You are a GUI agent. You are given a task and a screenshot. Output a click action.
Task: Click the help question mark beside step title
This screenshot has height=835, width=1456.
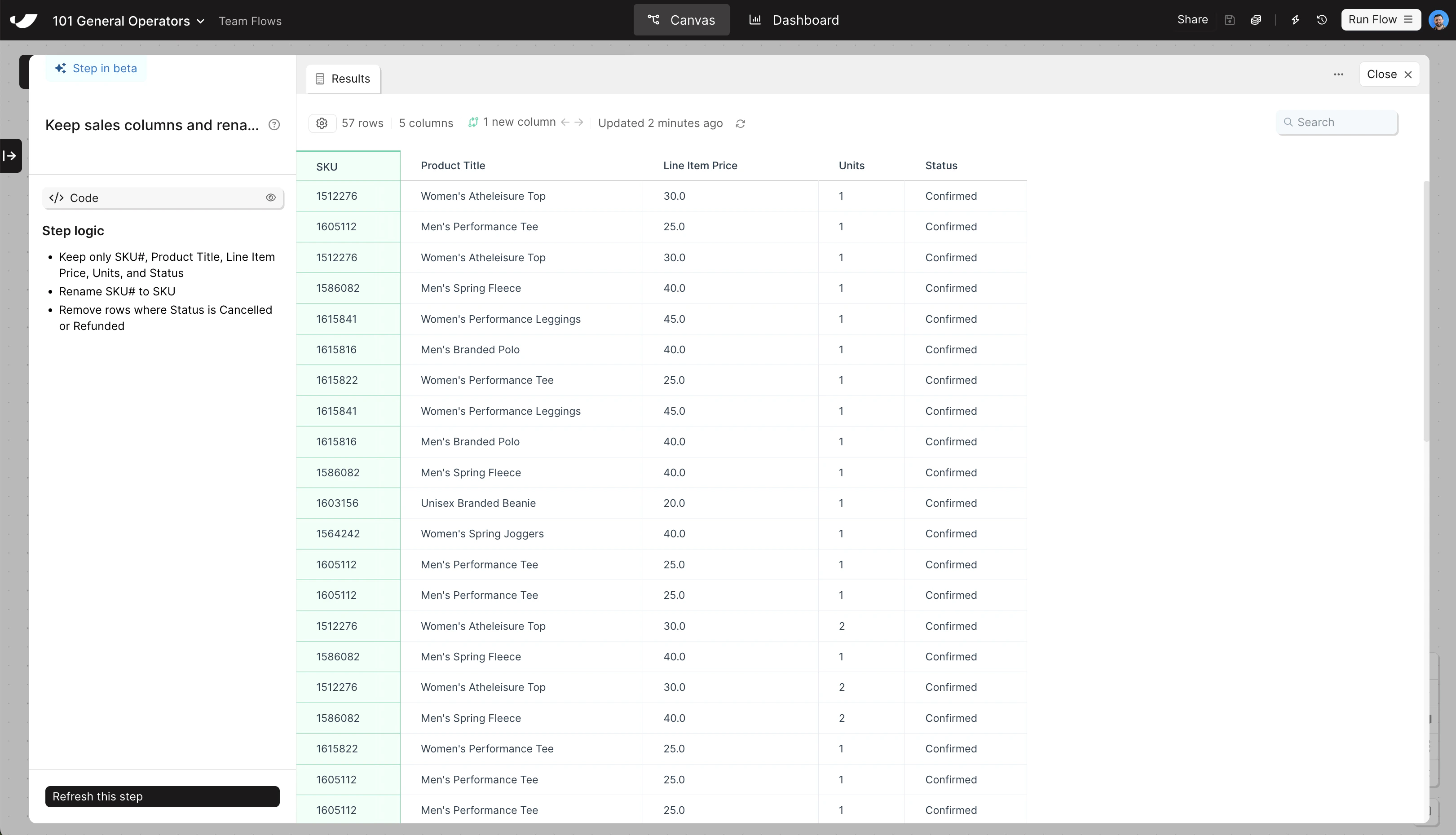(x=274, y=124)
